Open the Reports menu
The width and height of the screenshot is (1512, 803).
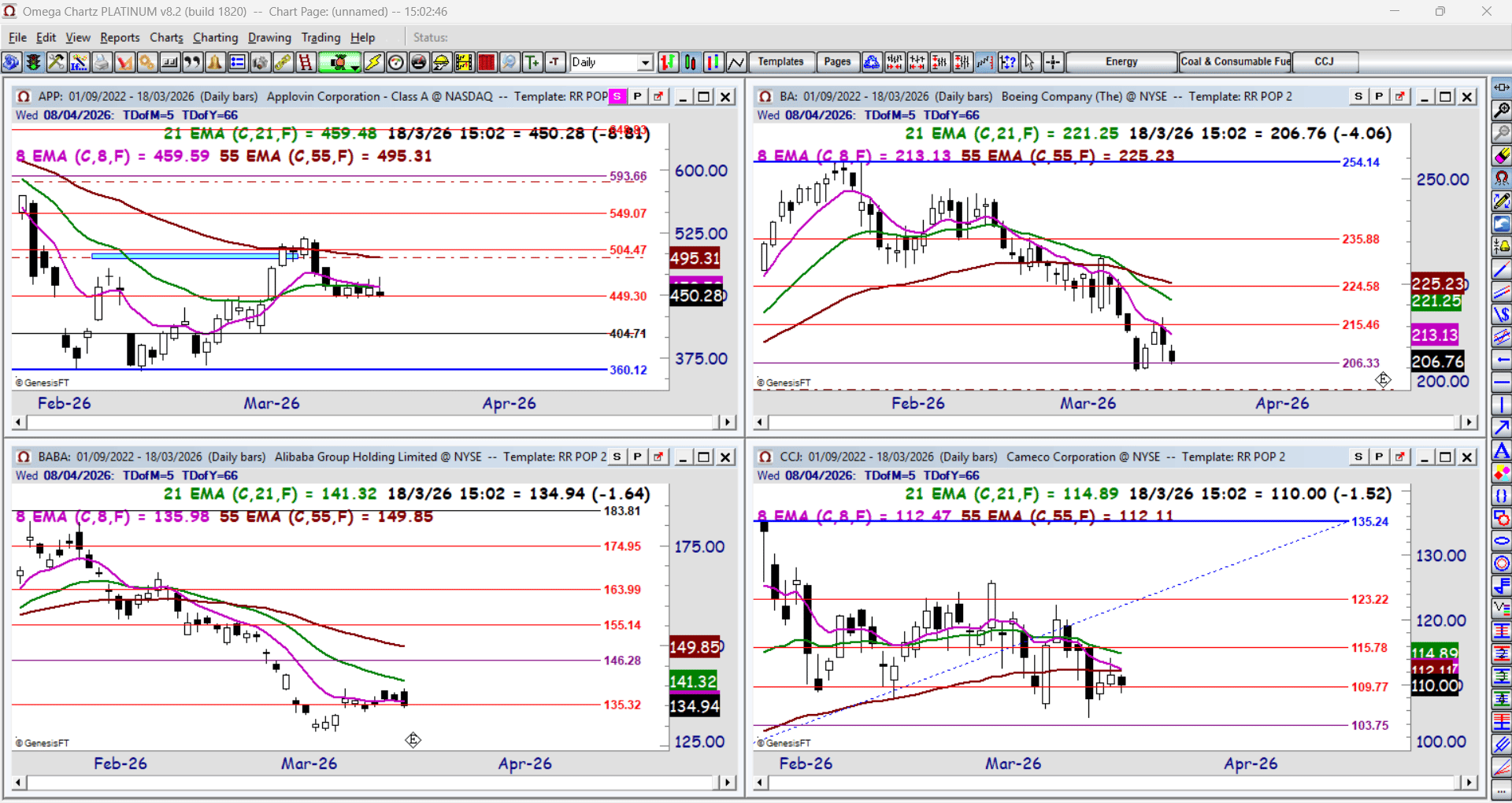(120, 37)
